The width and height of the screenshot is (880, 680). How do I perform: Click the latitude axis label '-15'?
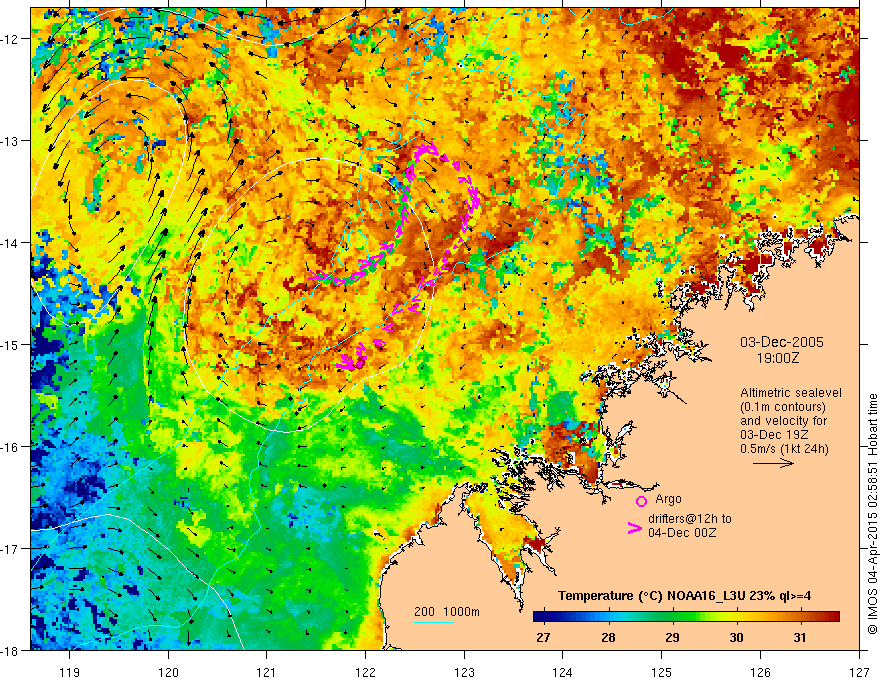(11, 344)
